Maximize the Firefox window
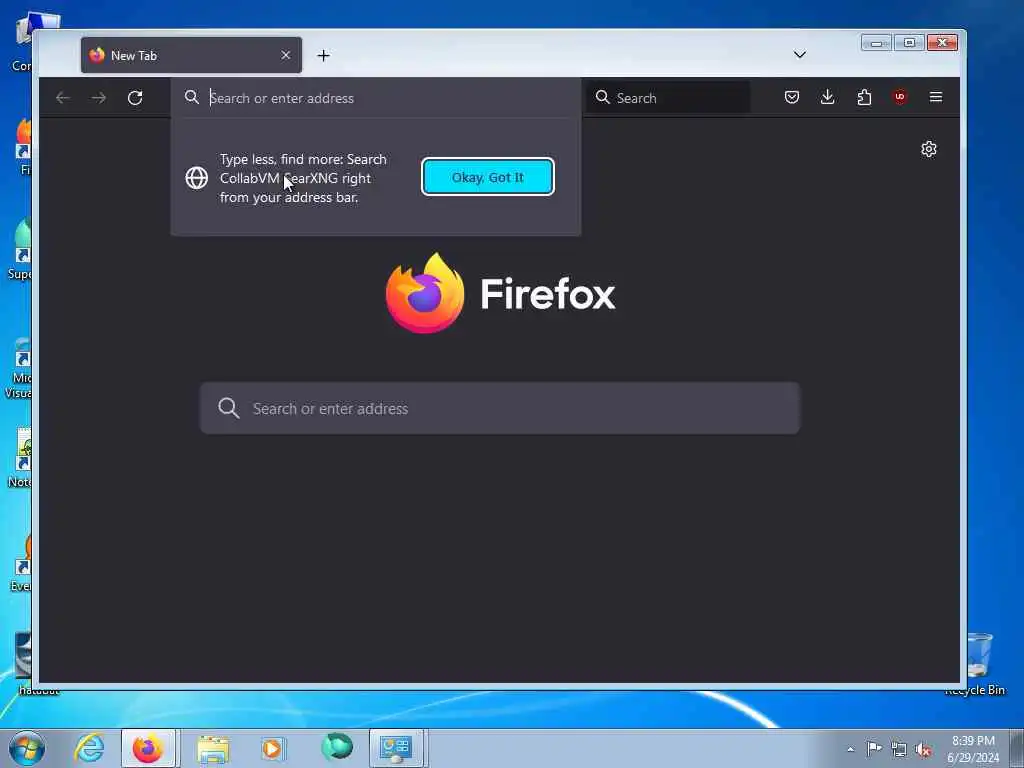Viewport: 1024px width, 768px height. [x=909, y=43]
